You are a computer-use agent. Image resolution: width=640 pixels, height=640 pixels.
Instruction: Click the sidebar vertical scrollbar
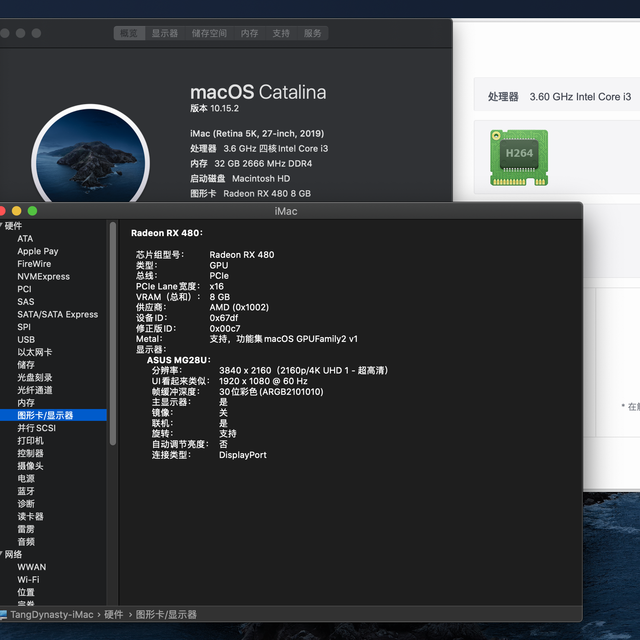[x=113, y=333]
